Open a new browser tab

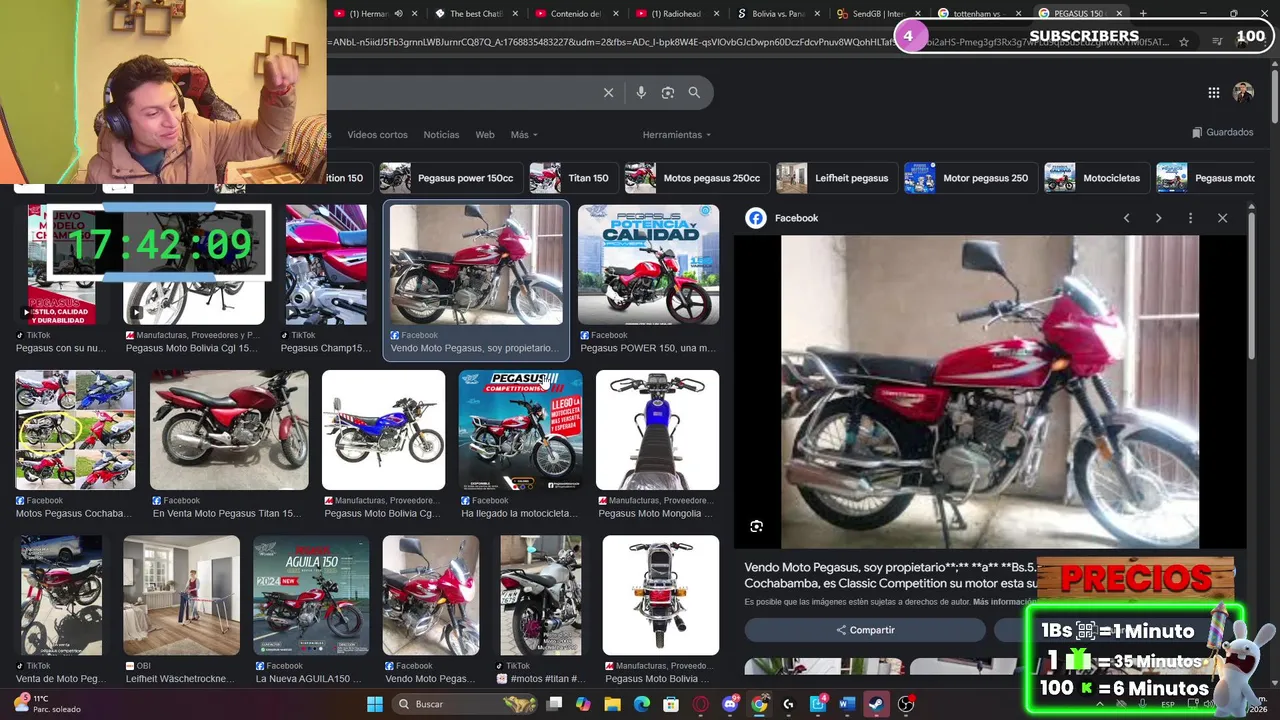pyautogui.click(x=1143, y=14)
